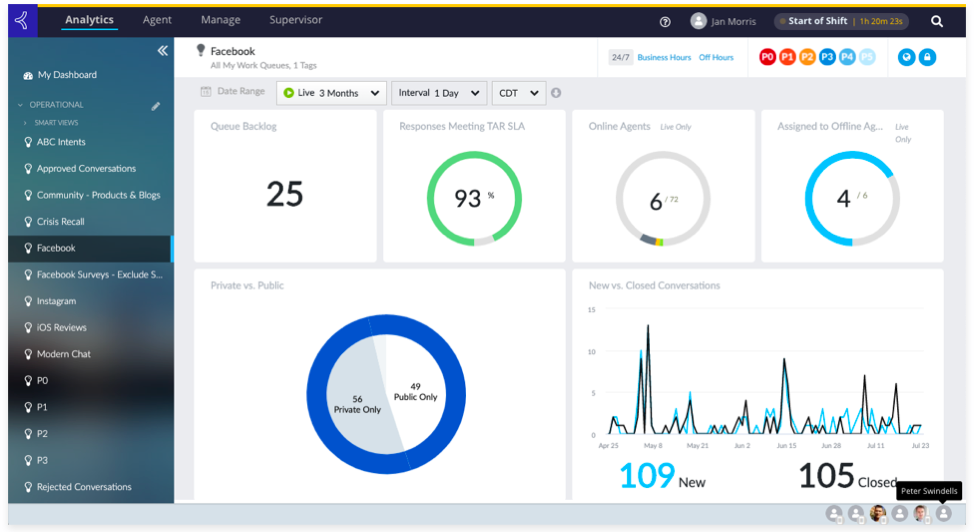Viewport: 974px width, 532px height.
Task: Click the Jan Morris user avatar
Action: 698,21
